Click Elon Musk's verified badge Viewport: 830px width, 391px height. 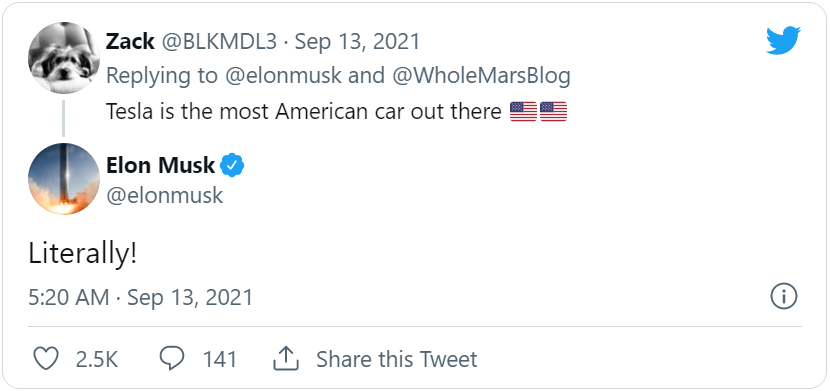(x=232, y=166)
